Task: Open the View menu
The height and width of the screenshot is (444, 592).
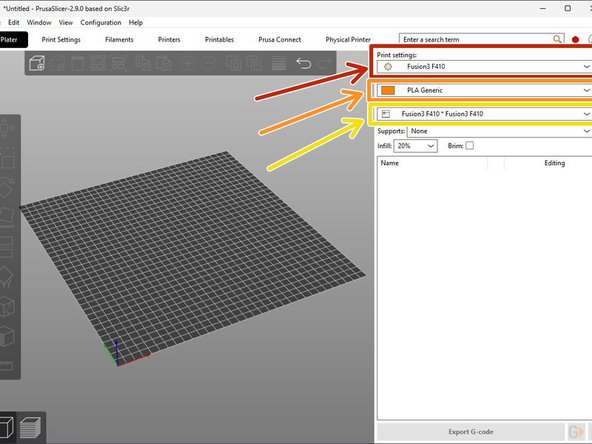Action: (x=66, y=22)
